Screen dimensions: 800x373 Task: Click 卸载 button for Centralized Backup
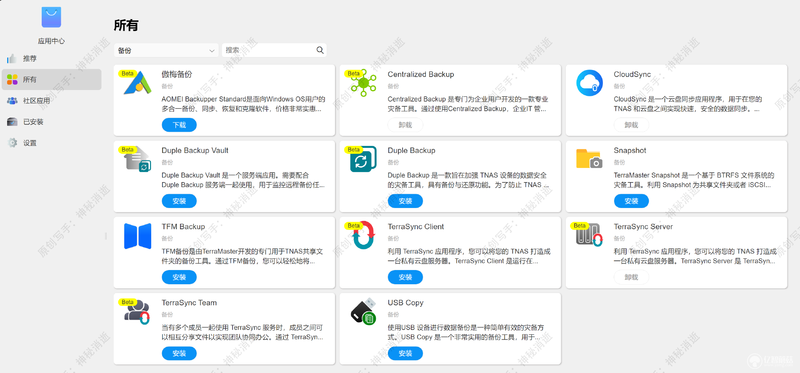click(405, 125)
